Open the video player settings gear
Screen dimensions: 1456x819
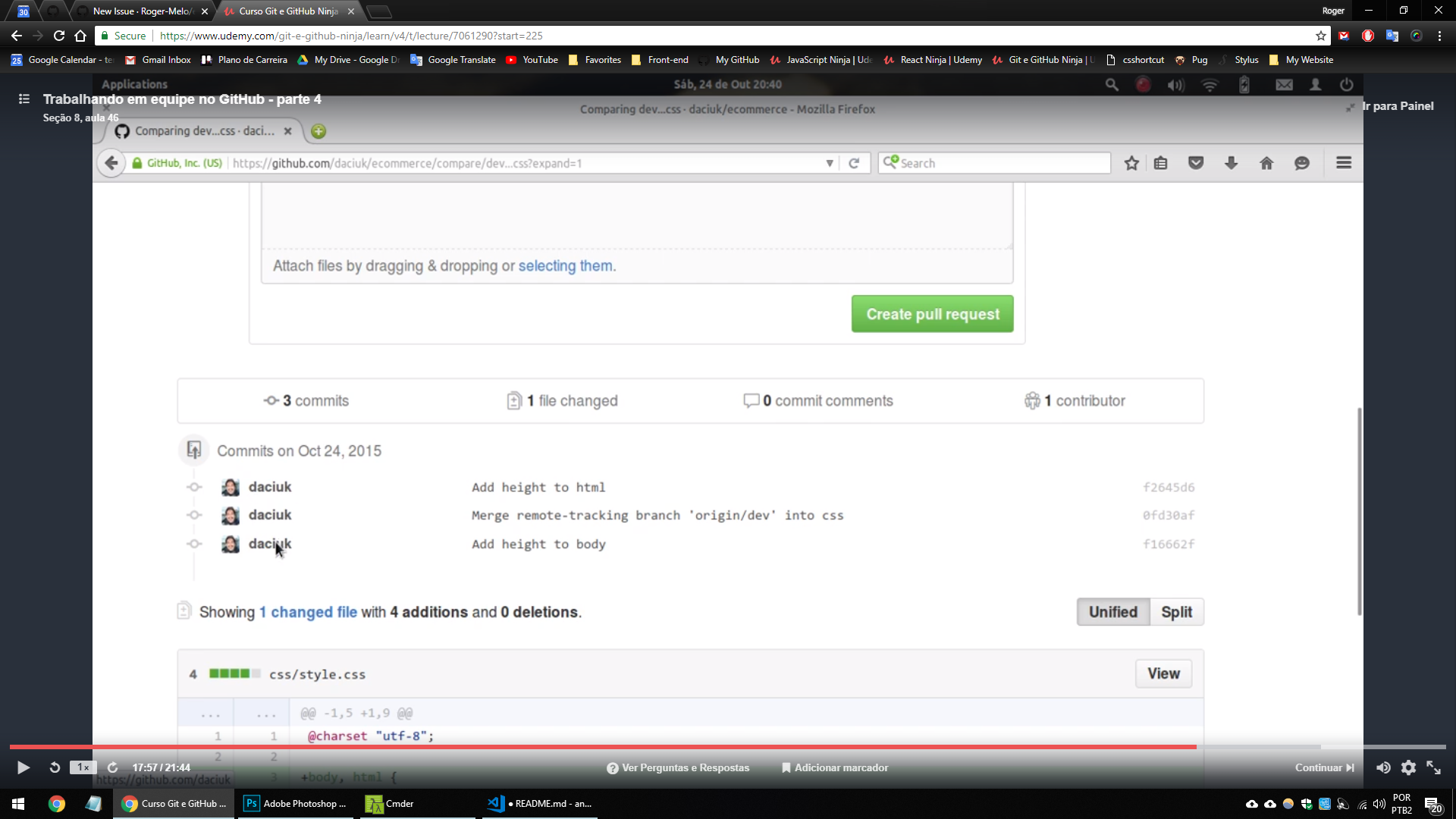click(x=1408, y=767)
